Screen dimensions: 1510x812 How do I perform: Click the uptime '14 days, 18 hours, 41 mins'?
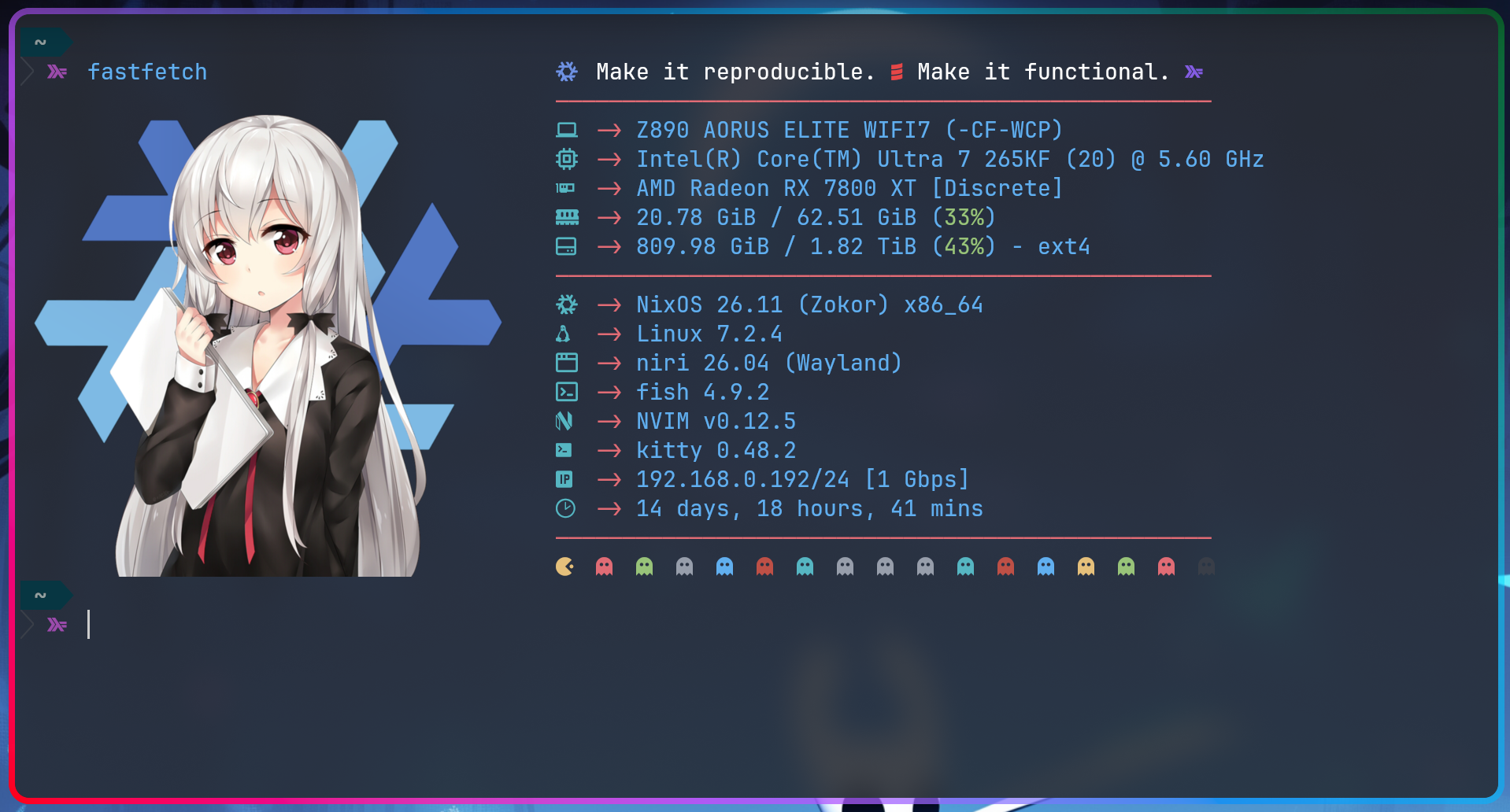click(809, 508)
